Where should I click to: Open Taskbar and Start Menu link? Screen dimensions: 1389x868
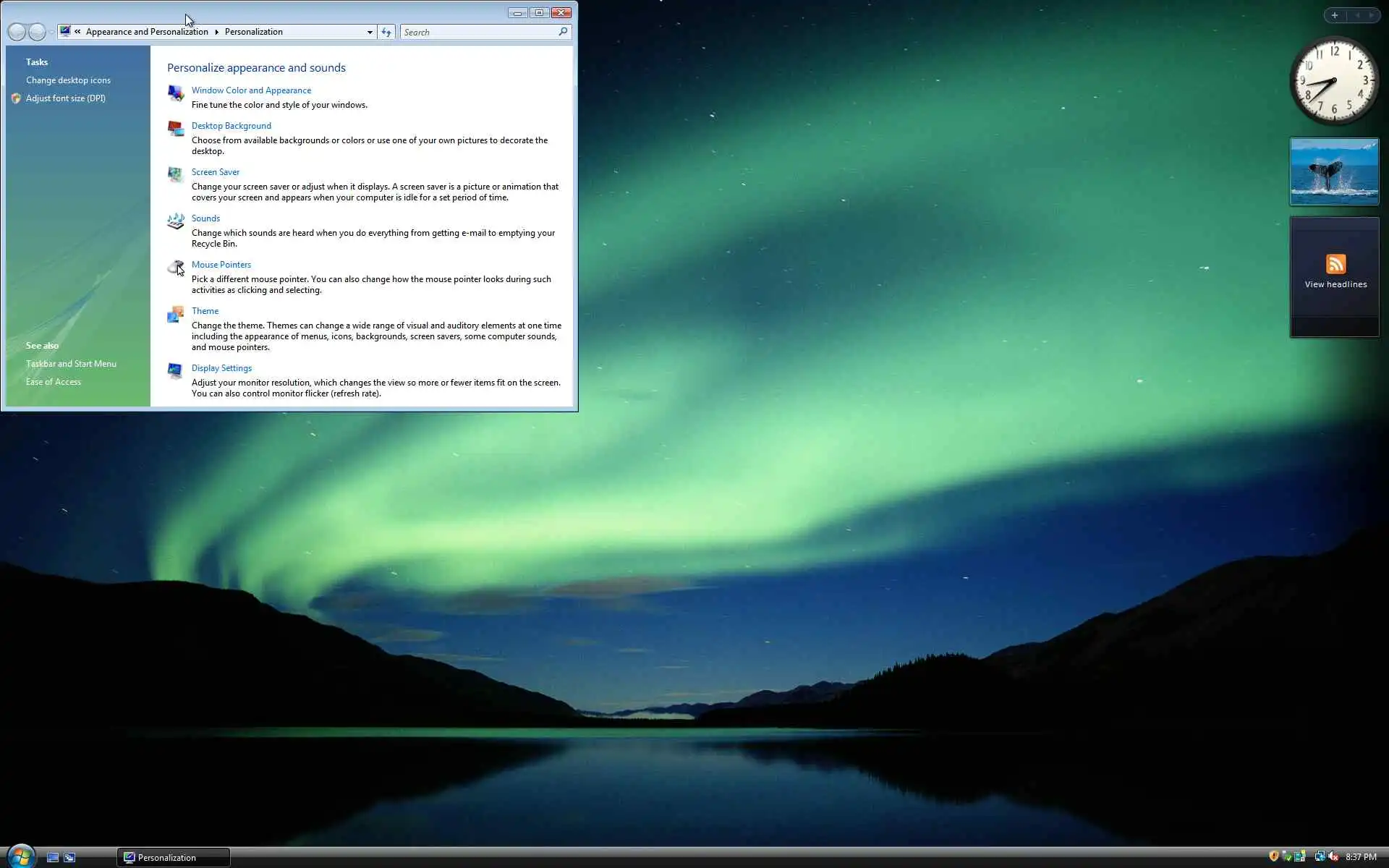click(x=71, y=364)
